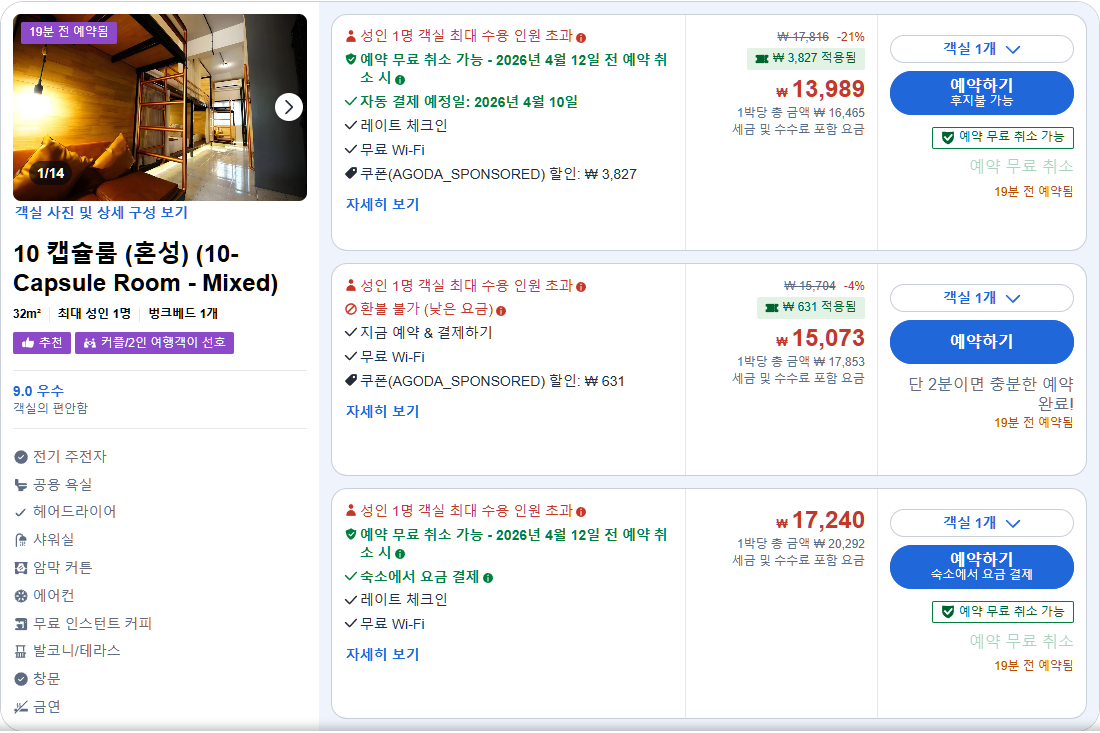Expand the bottom 객실 1개 dropdown
The height and width of the screenshot is (733, 1100).
983,522
